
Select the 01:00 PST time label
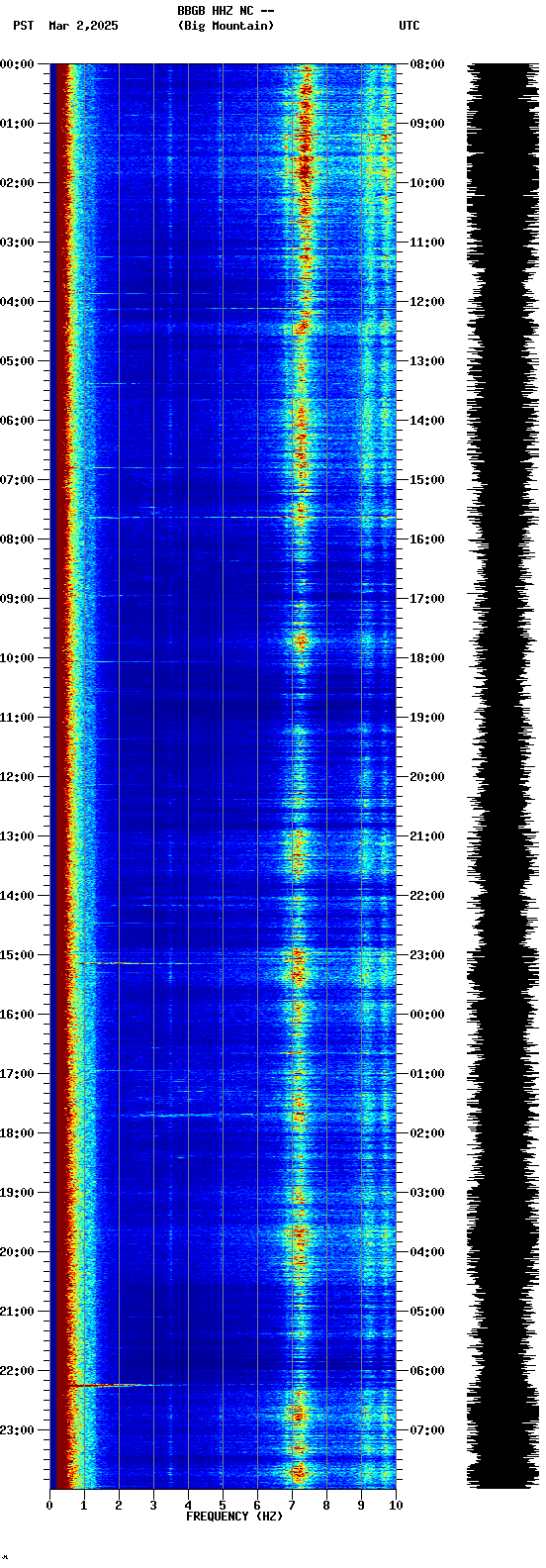coord(18,124)
